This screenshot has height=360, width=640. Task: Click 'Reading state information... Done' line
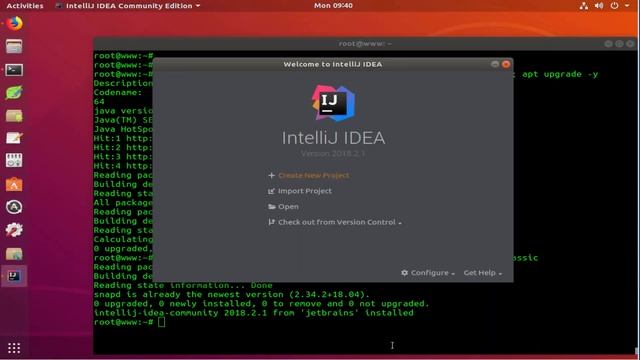(x=183, y=285)
